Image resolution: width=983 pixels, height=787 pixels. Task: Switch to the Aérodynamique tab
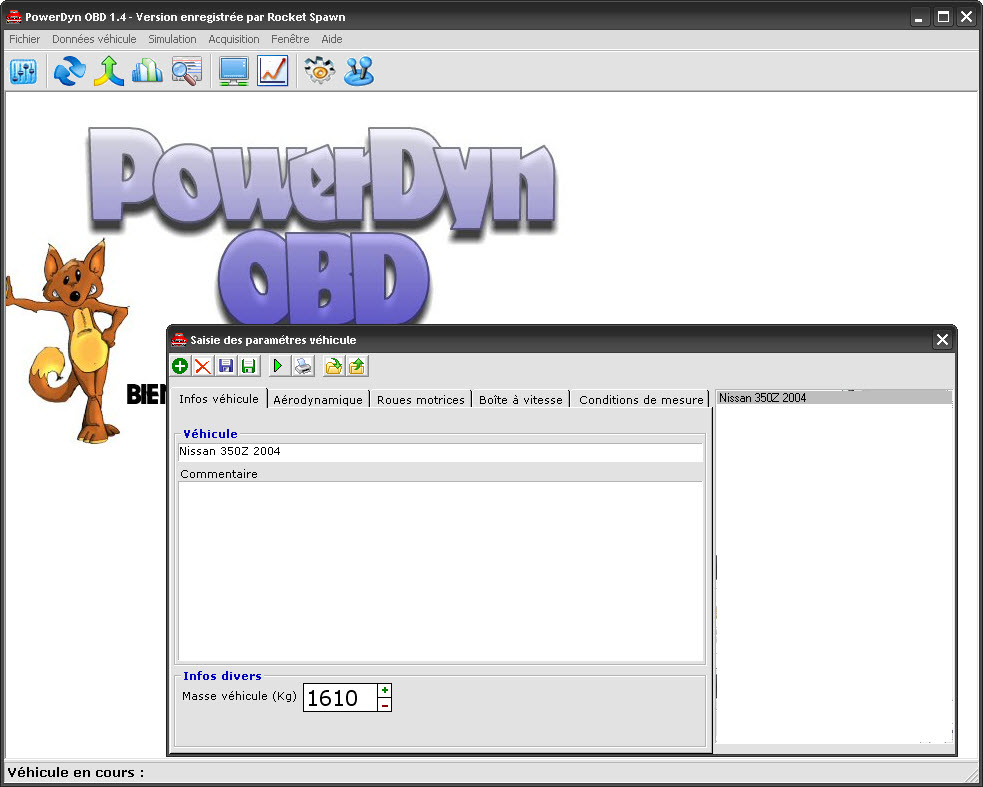point(318,400)
